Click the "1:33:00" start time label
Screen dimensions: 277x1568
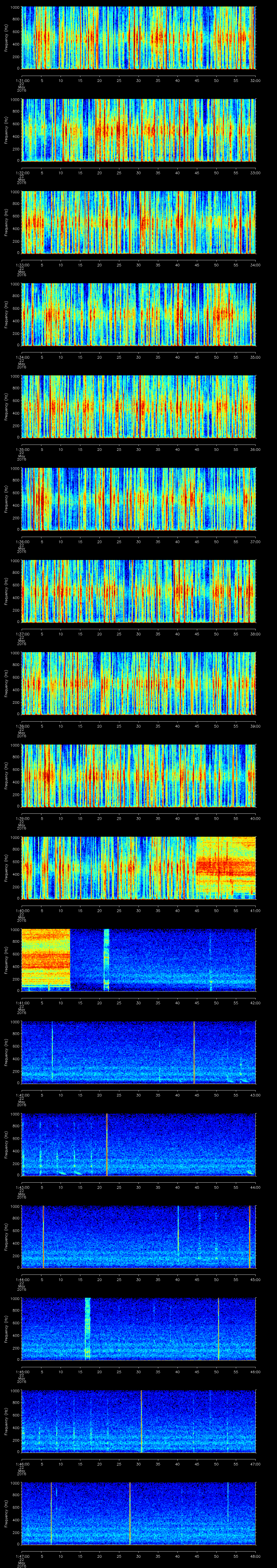[22, 265]
